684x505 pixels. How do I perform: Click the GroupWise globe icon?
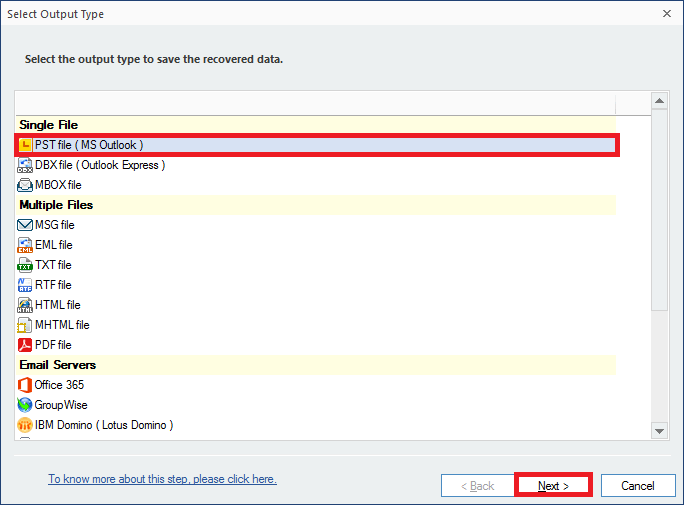point(25,405)
